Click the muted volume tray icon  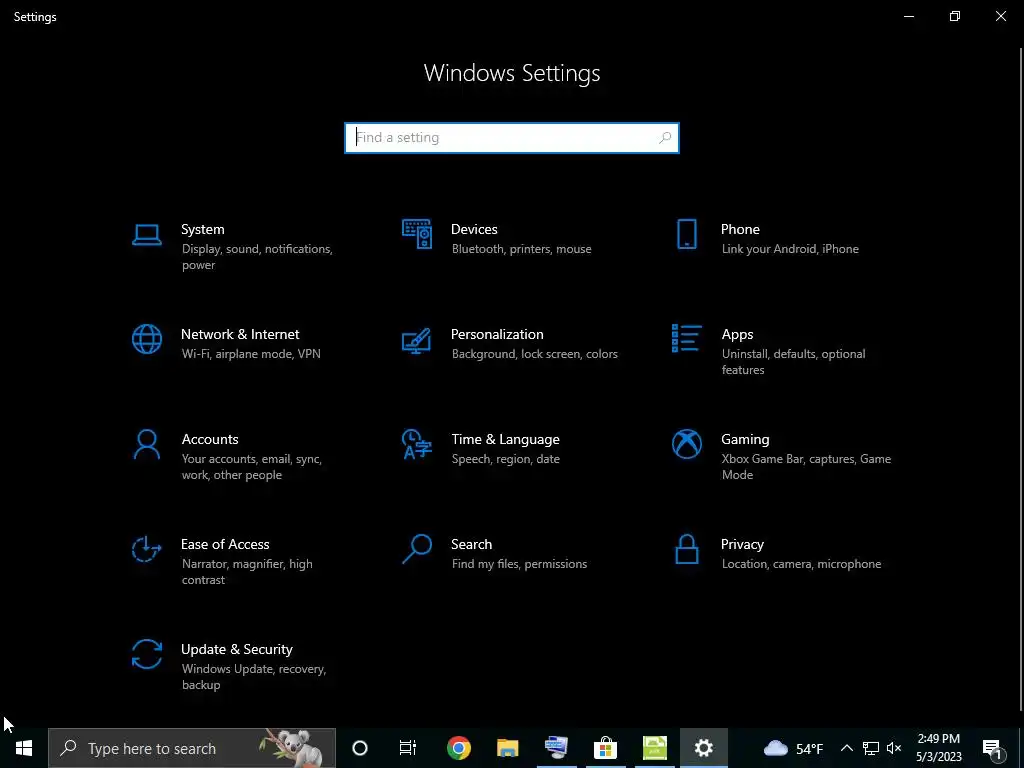tap(894, 748)
